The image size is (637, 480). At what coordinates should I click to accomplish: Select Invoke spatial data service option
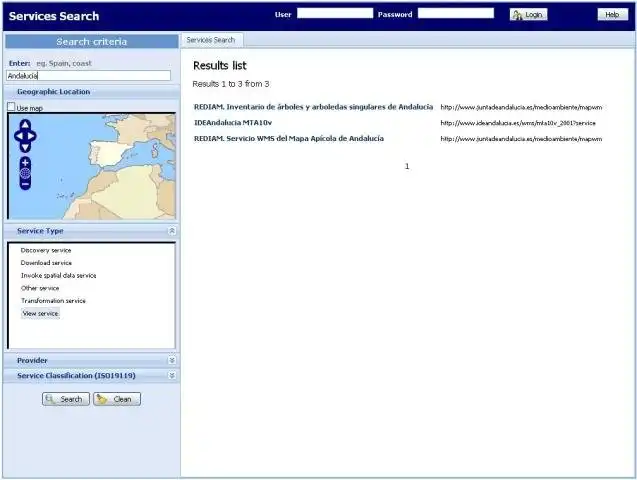[58, 276]
